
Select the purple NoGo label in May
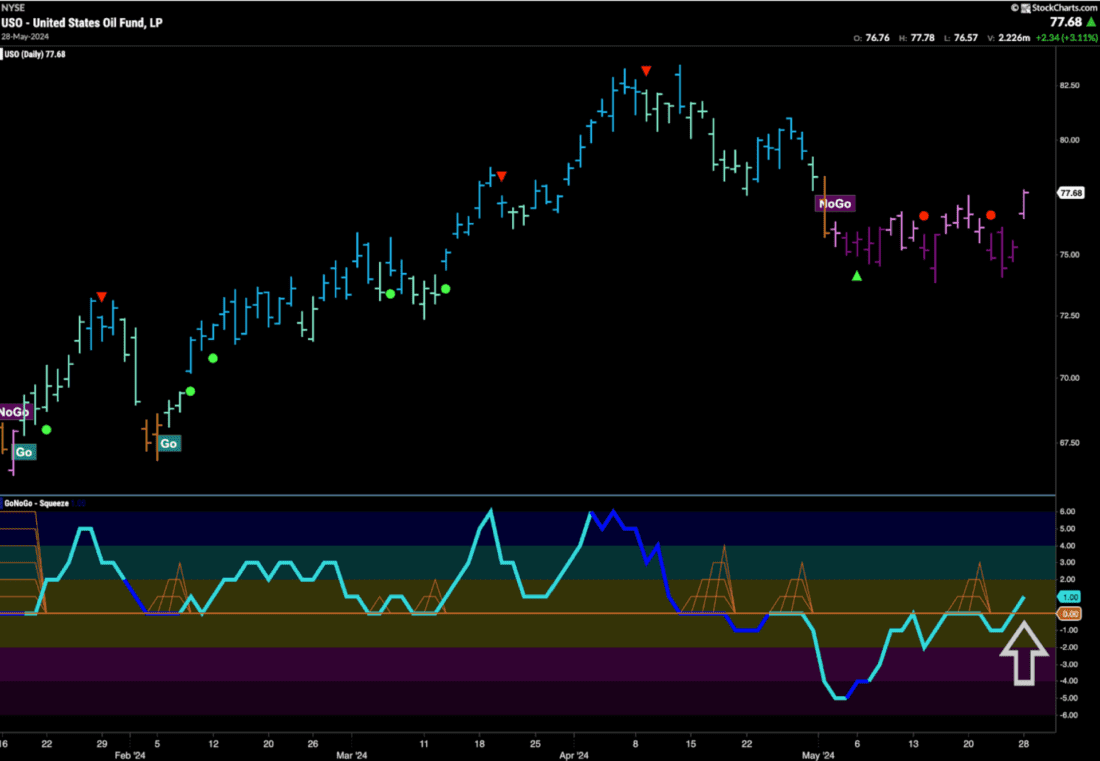[835, 204]
